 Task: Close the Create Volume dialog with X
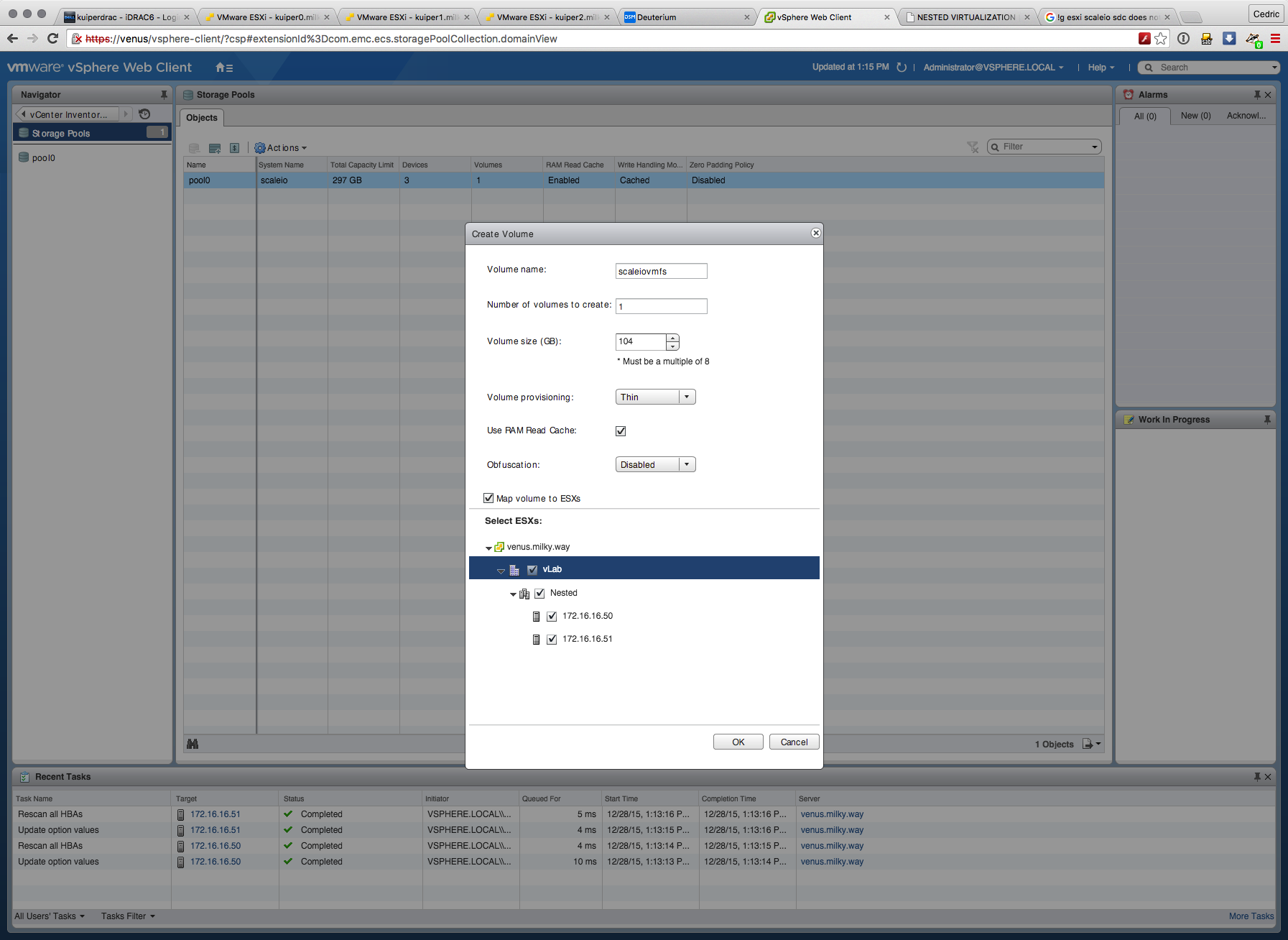[x=815, y=233]
